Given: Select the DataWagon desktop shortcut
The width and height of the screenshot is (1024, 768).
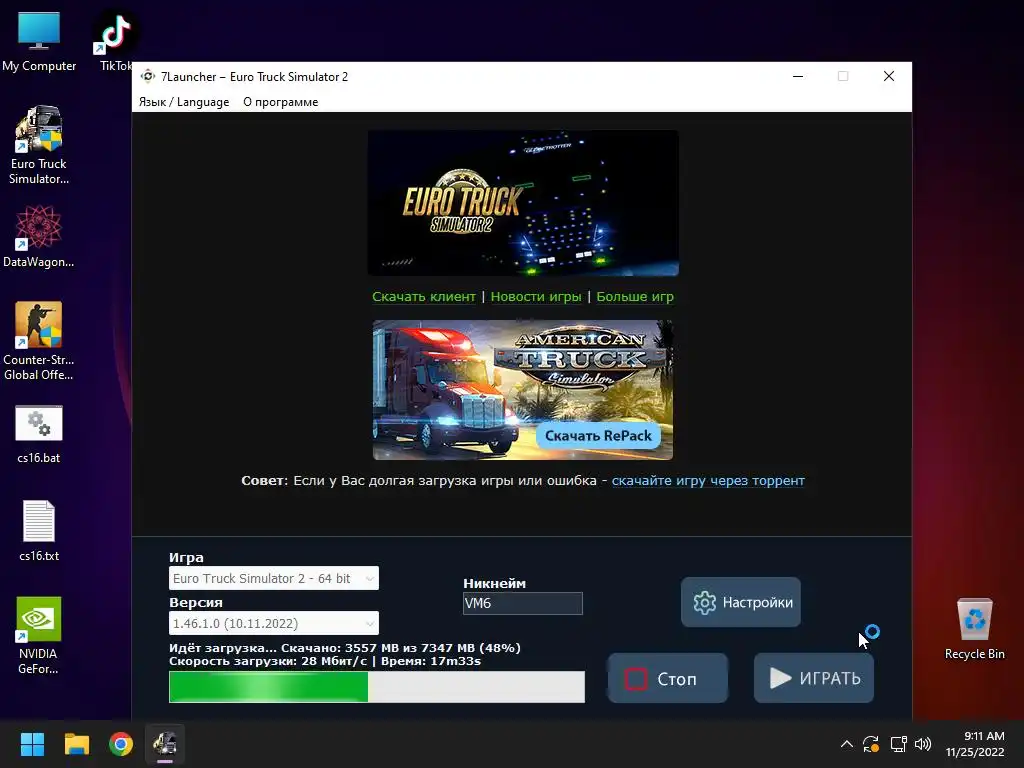Looking at the screenshot, I should pos(39,236).
